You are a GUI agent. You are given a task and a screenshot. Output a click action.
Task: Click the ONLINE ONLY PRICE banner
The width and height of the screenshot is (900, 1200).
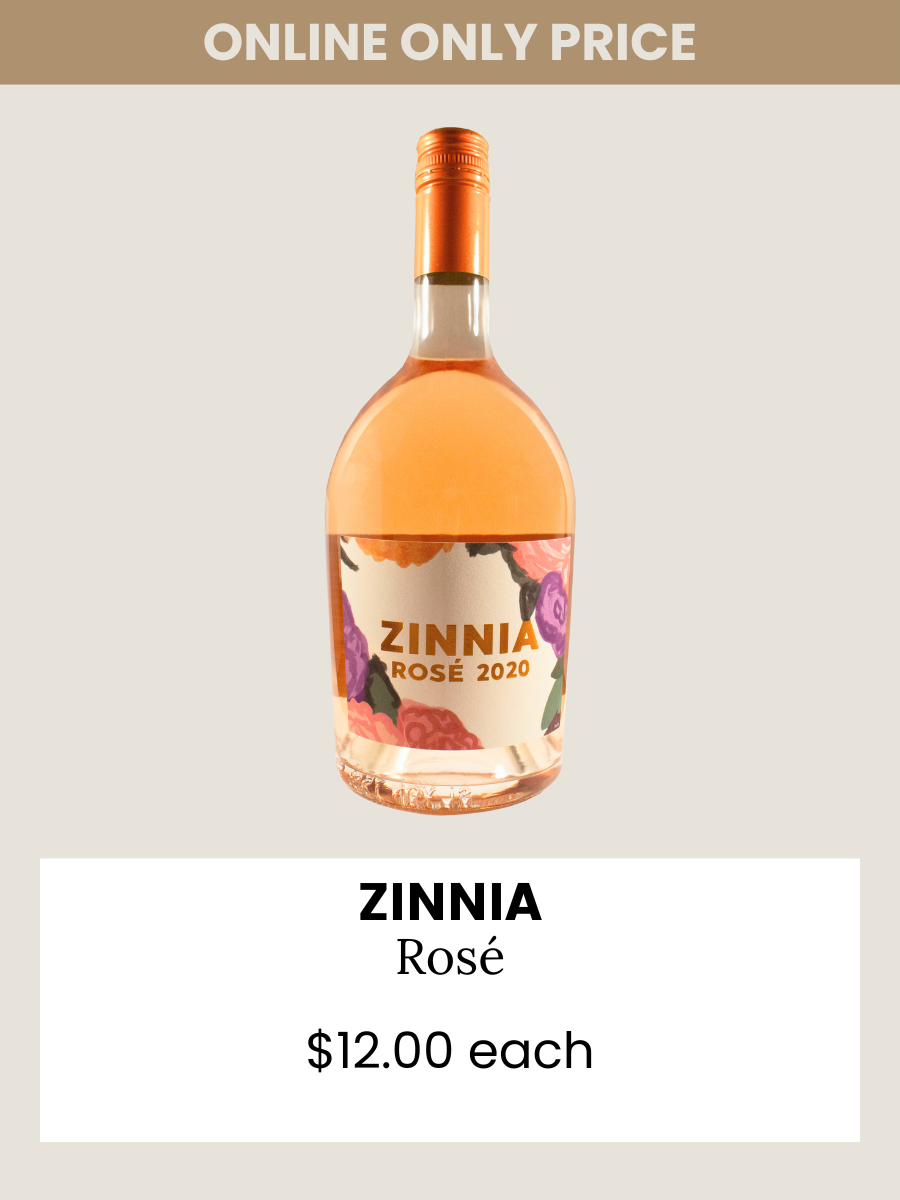[450, 42]
